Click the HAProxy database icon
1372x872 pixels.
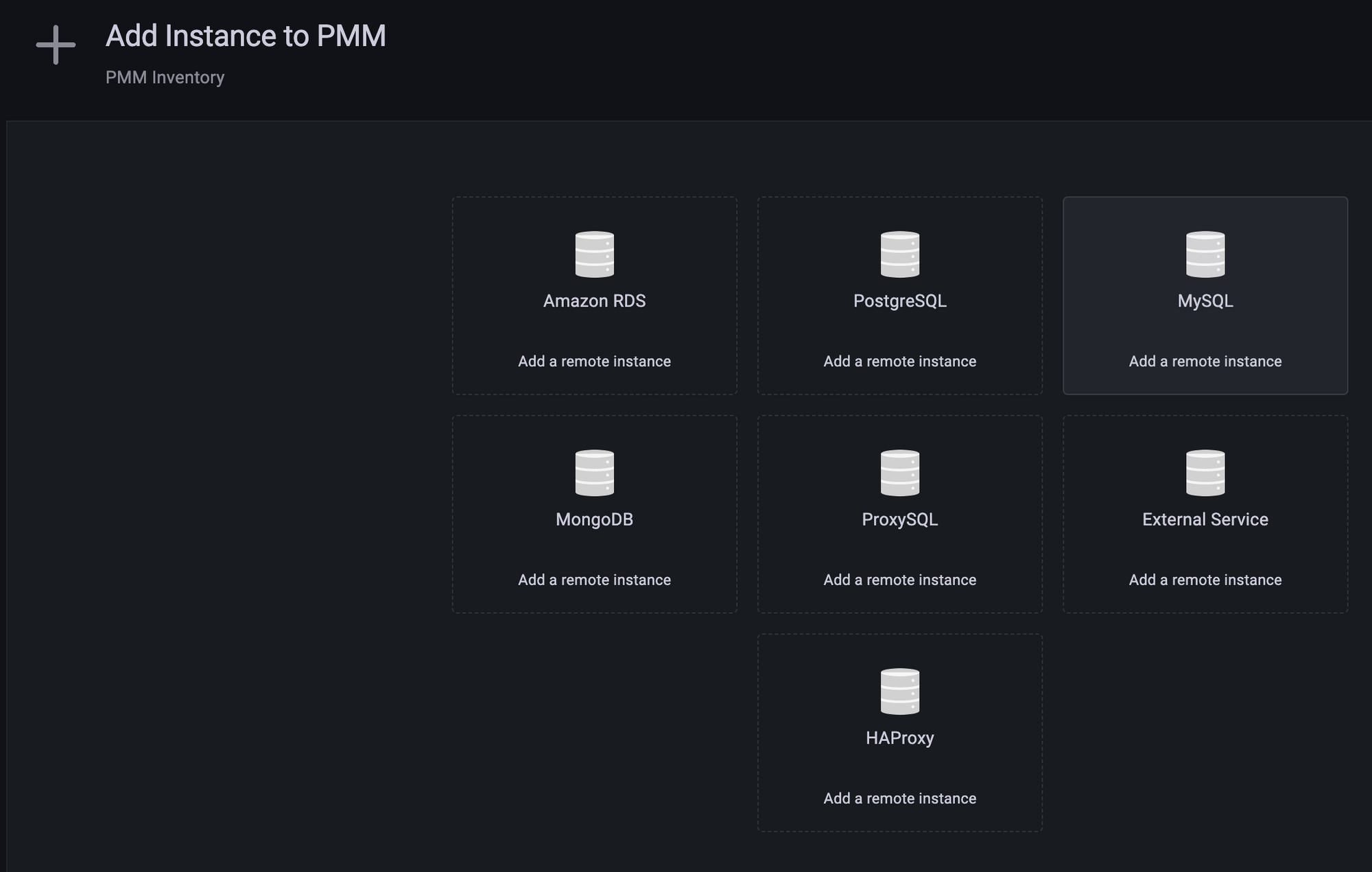point(899,692)
